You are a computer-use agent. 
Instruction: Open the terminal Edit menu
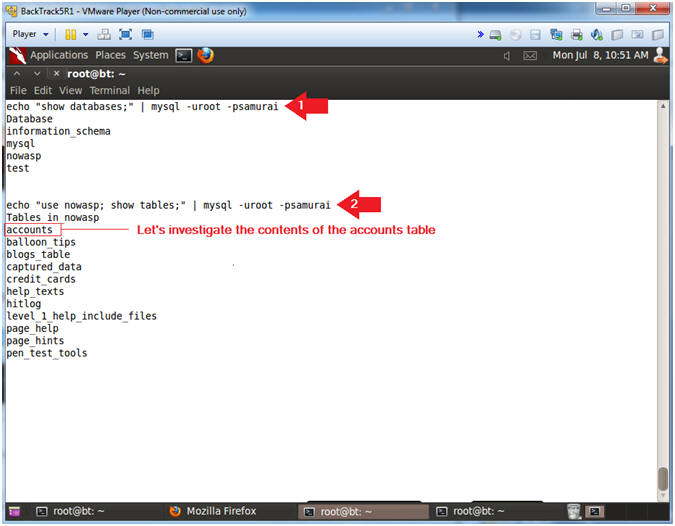pyautogui.click(x=43, y=90)
